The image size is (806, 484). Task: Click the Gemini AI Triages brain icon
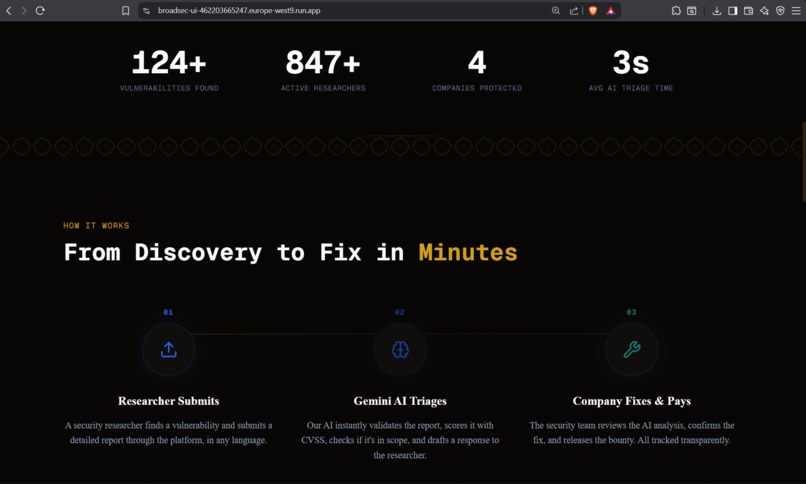pos(400,350)
